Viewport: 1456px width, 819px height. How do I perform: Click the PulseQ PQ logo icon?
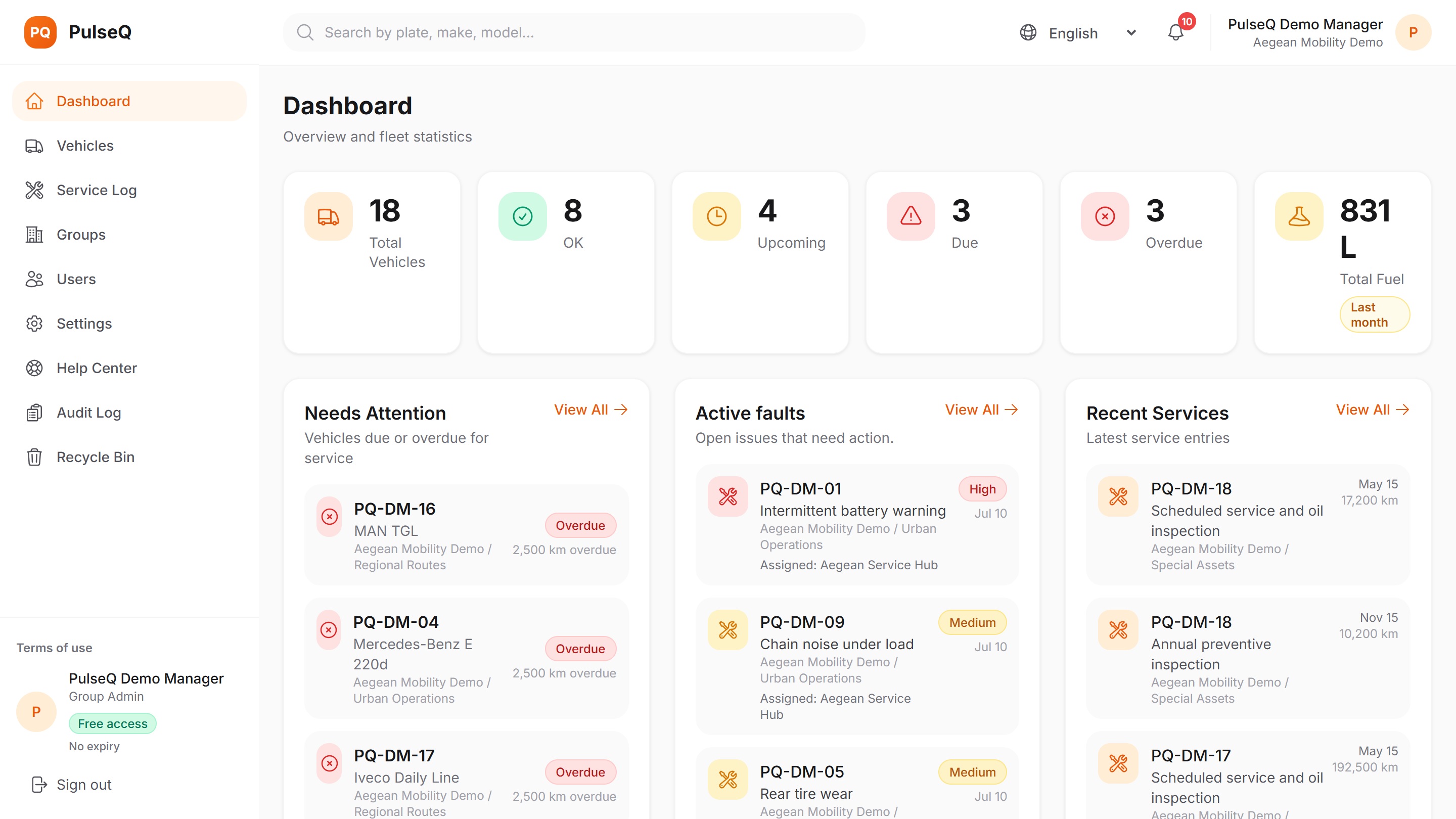point(40,32)
